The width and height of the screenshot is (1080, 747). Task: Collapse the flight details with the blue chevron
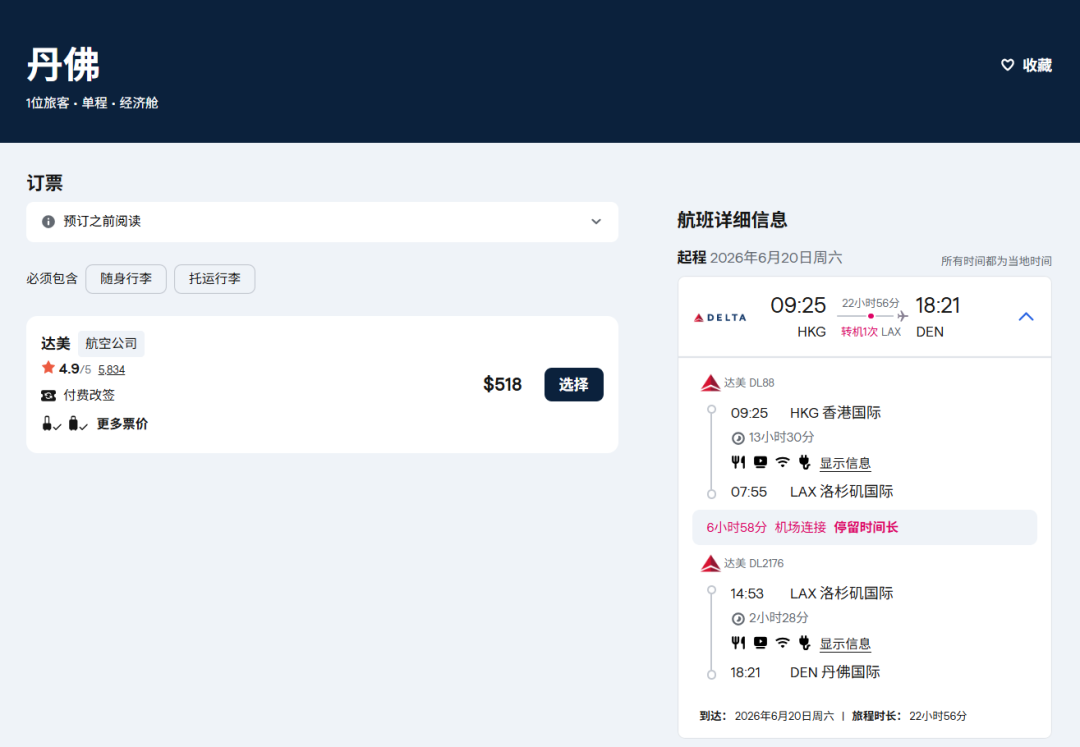[1025, 317]
